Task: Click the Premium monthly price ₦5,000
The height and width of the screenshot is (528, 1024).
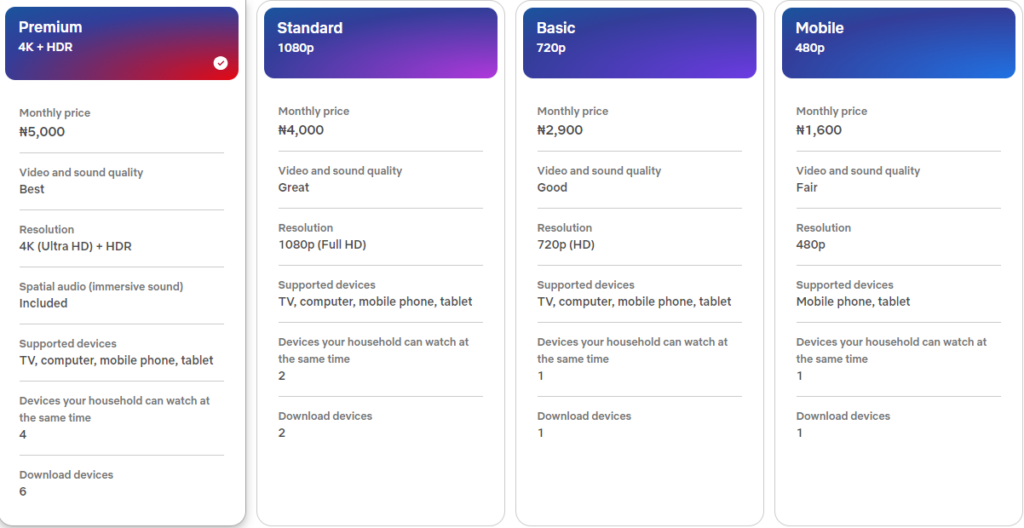Action: (42, 132)
